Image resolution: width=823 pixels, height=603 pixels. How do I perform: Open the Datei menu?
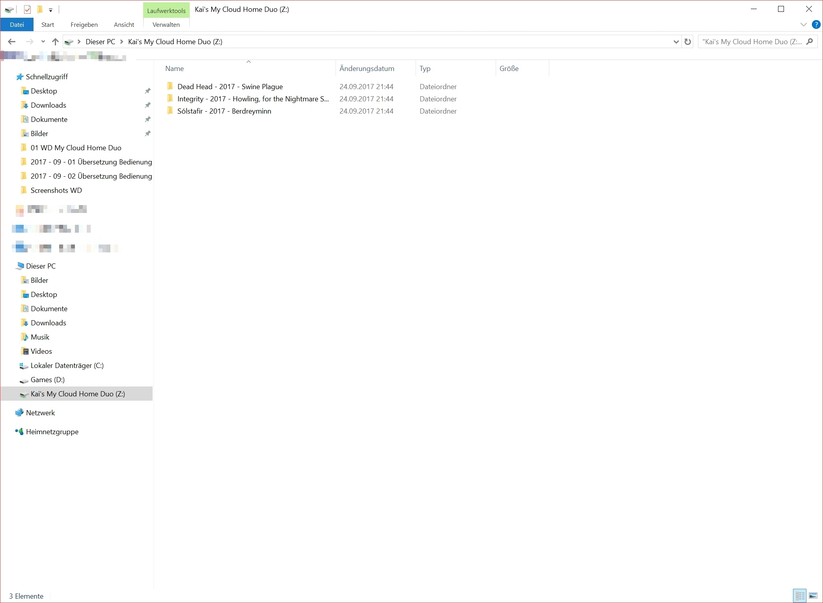tap(17, 24)
